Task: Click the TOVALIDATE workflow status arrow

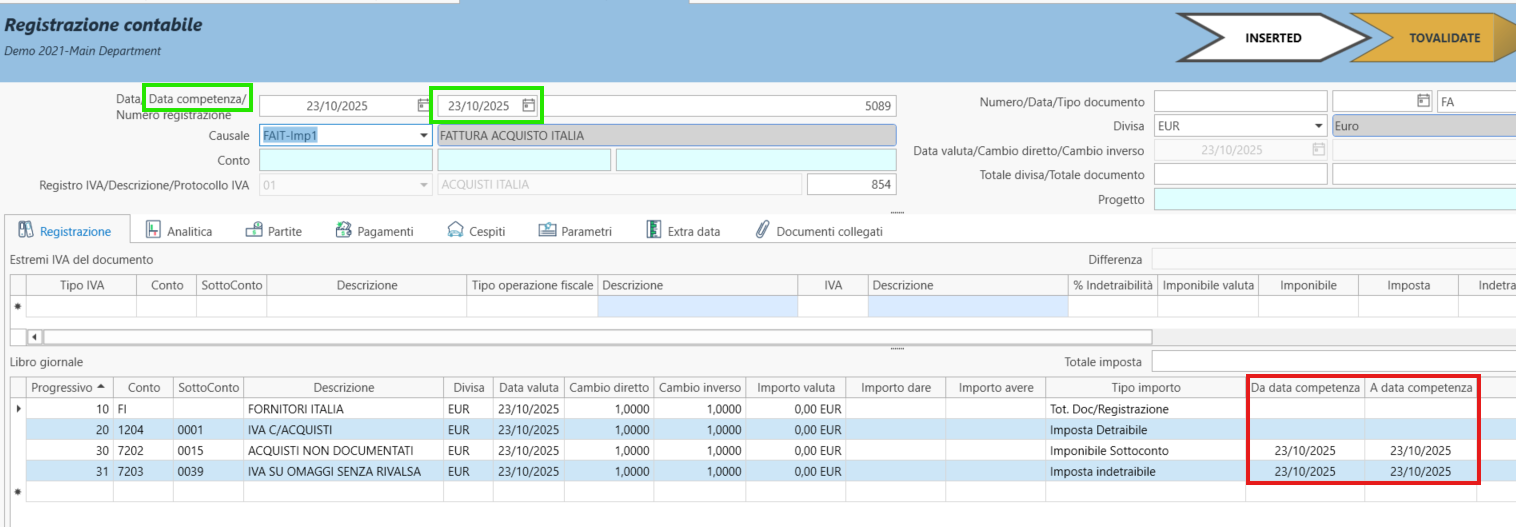Action: point(1444,38)
